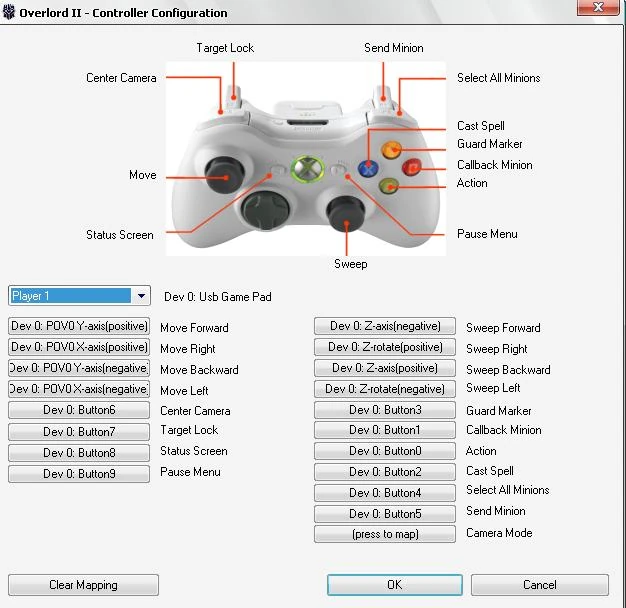The height and width of the screenshot is (608, 626).
Task: Click the 'Target Lock' label above controller
Action: (x=225, y=48)
